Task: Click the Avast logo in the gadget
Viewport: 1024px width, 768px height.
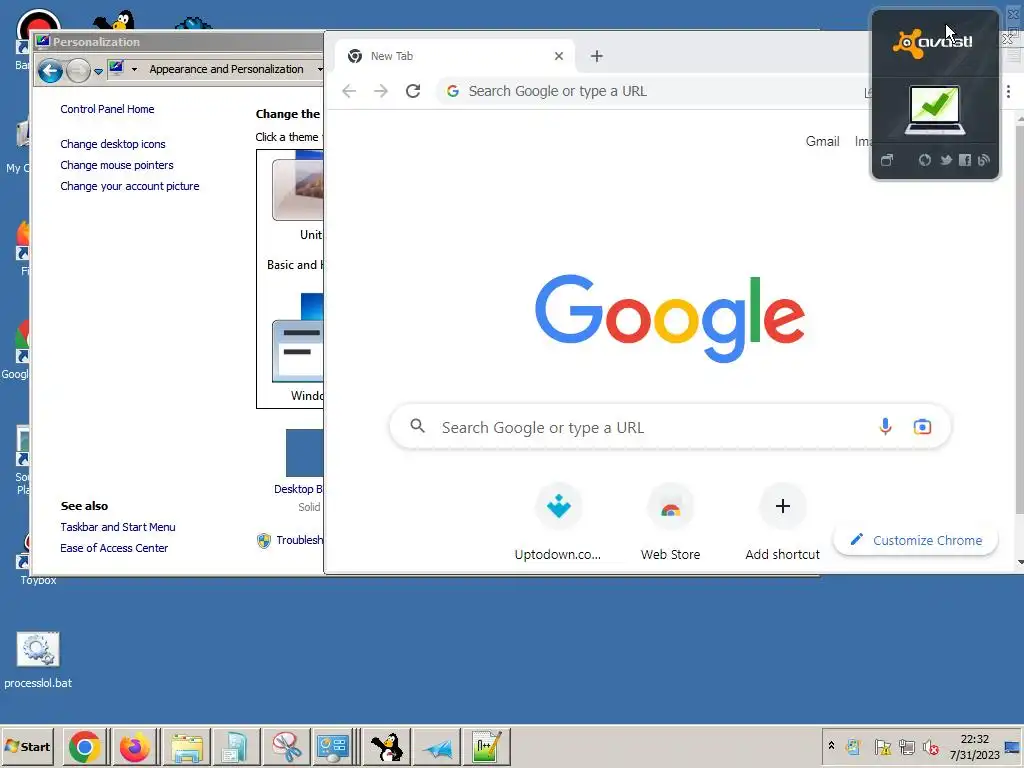Action: 933,43
